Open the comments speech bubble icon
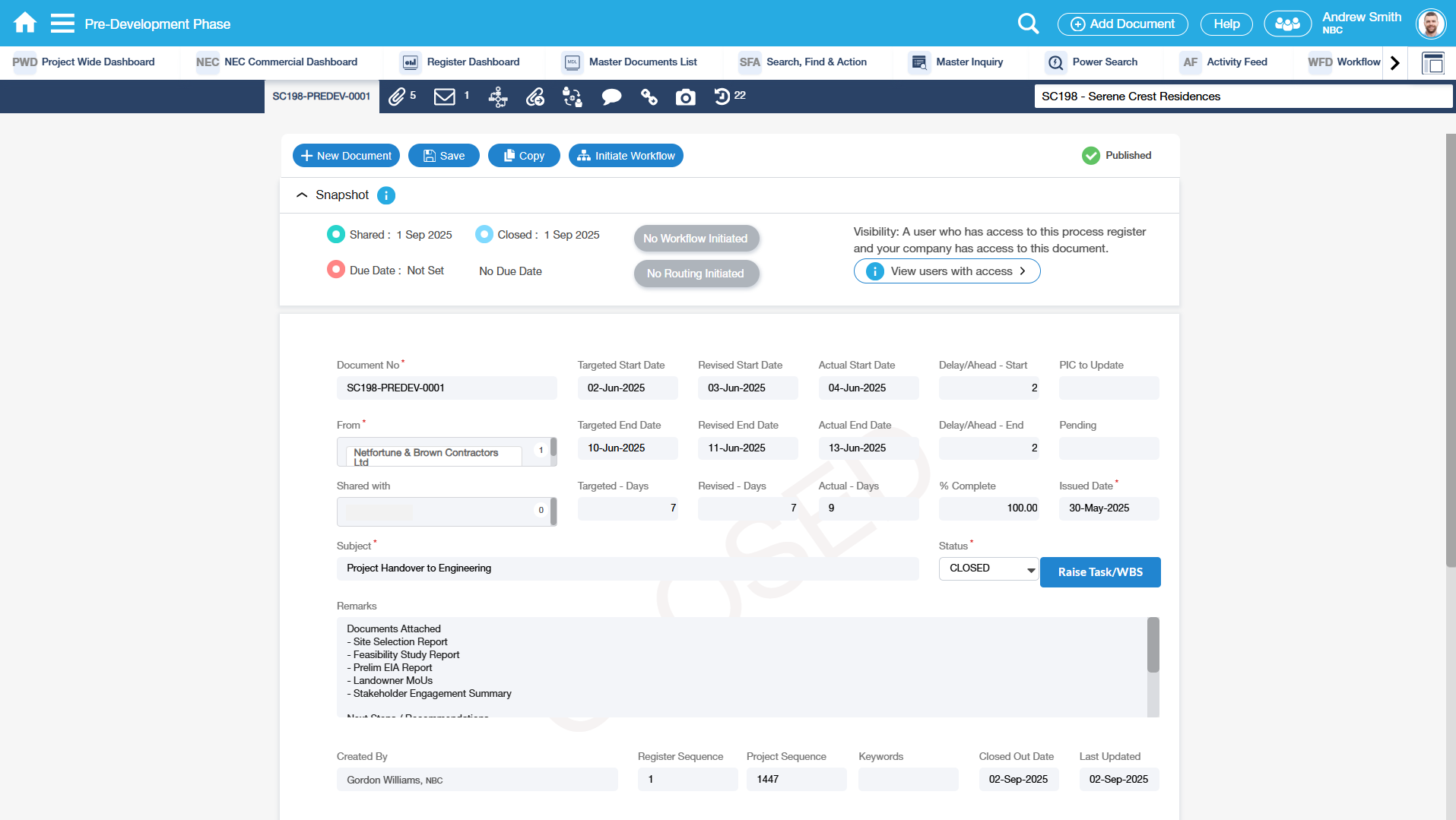This screenshot has width=1456, height=820. 611,97
